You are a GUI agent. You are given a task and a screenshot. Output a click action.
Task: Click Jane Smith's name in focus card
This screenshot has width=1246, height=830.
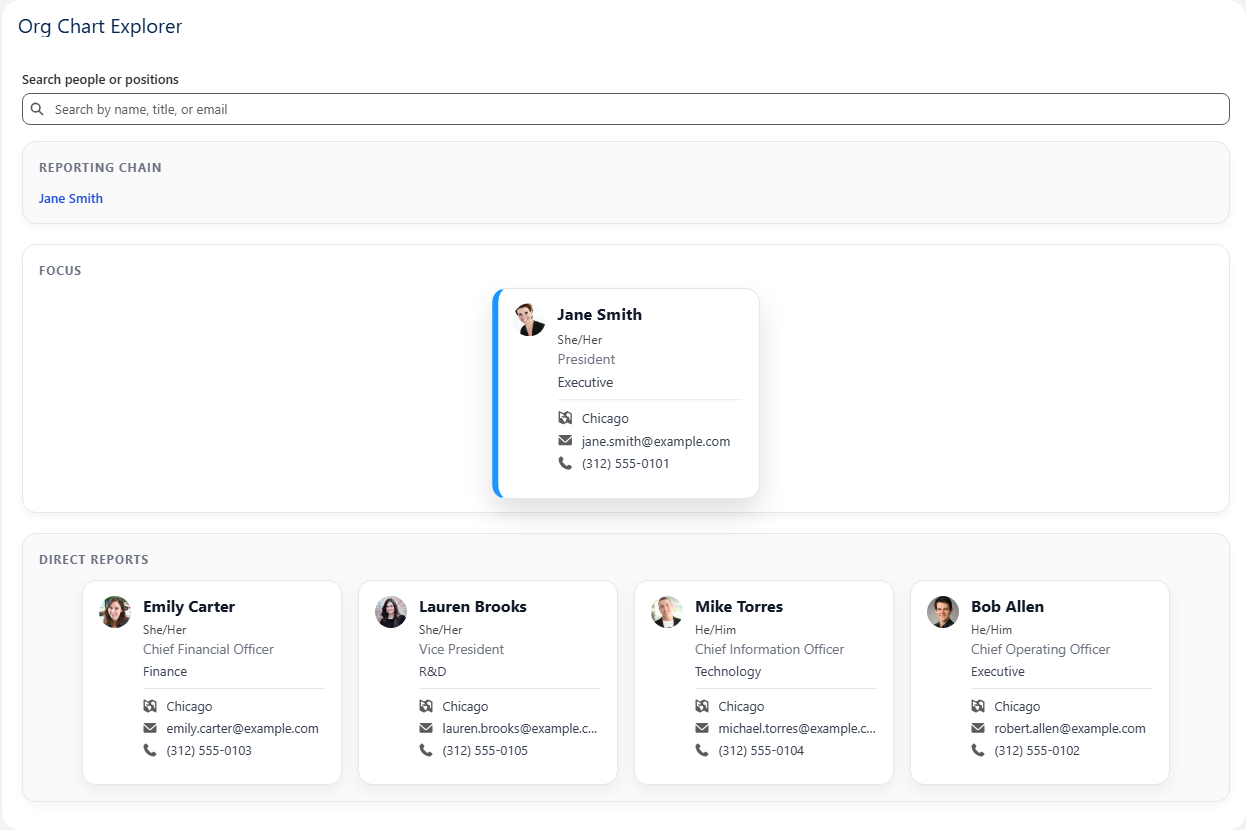pos(599,314)
